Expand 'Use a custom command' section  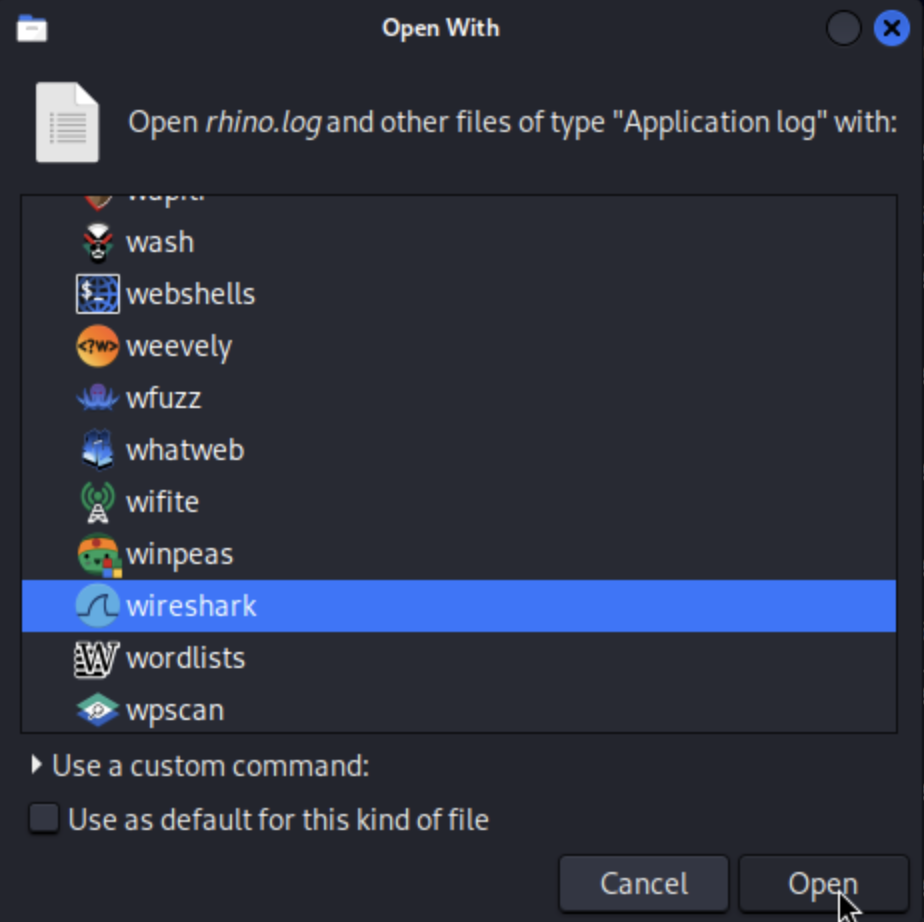[x=37, y=766]
